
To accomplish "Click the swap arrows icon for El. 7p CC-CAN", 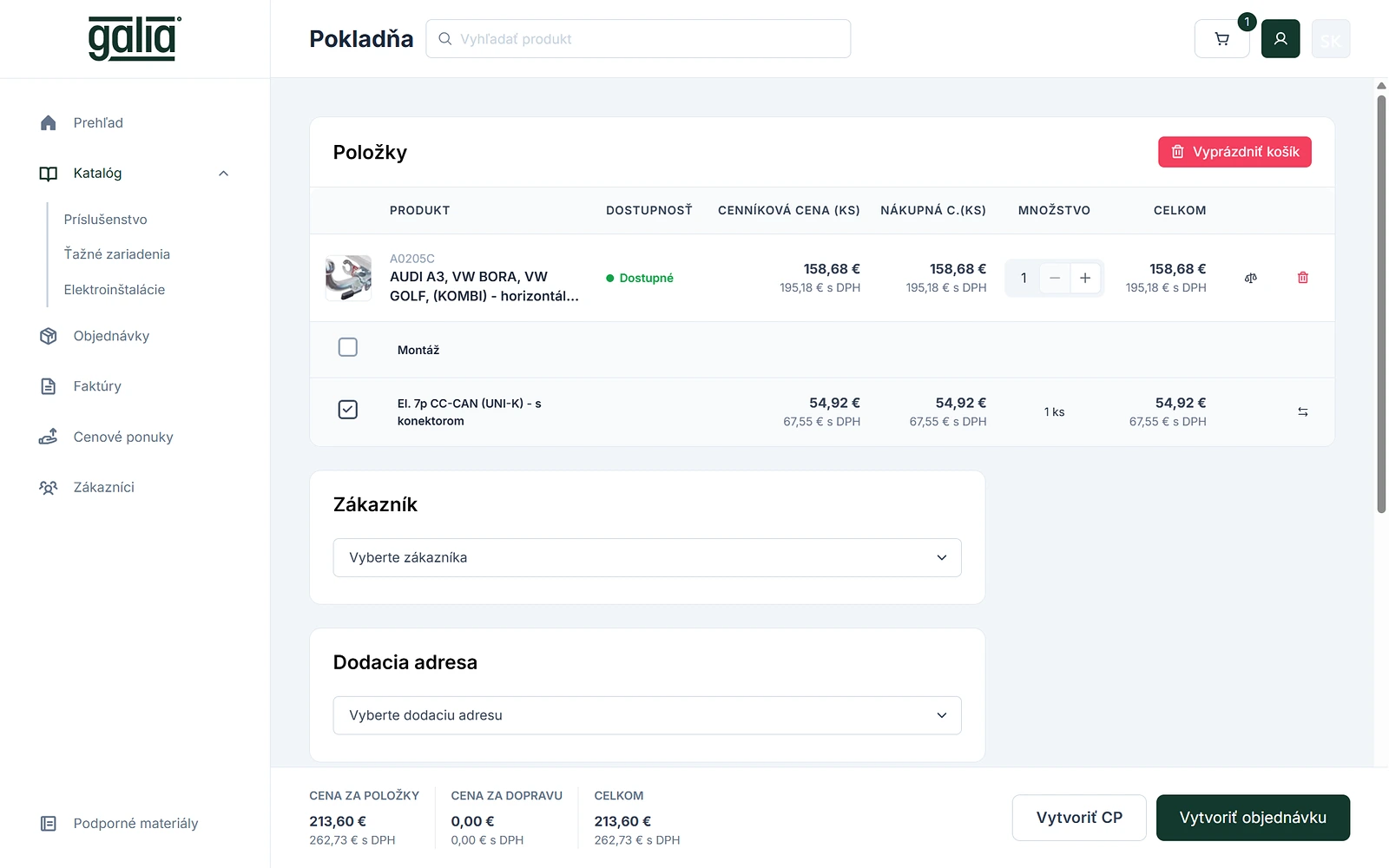I will 1303,412.
